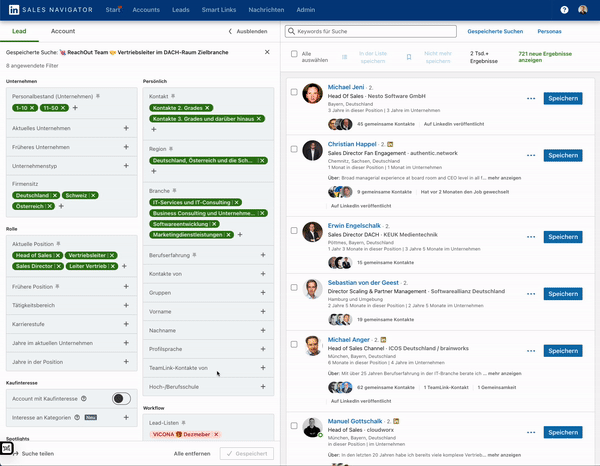Select checkbox for Sebastian von der Geest

pos(294,288)
